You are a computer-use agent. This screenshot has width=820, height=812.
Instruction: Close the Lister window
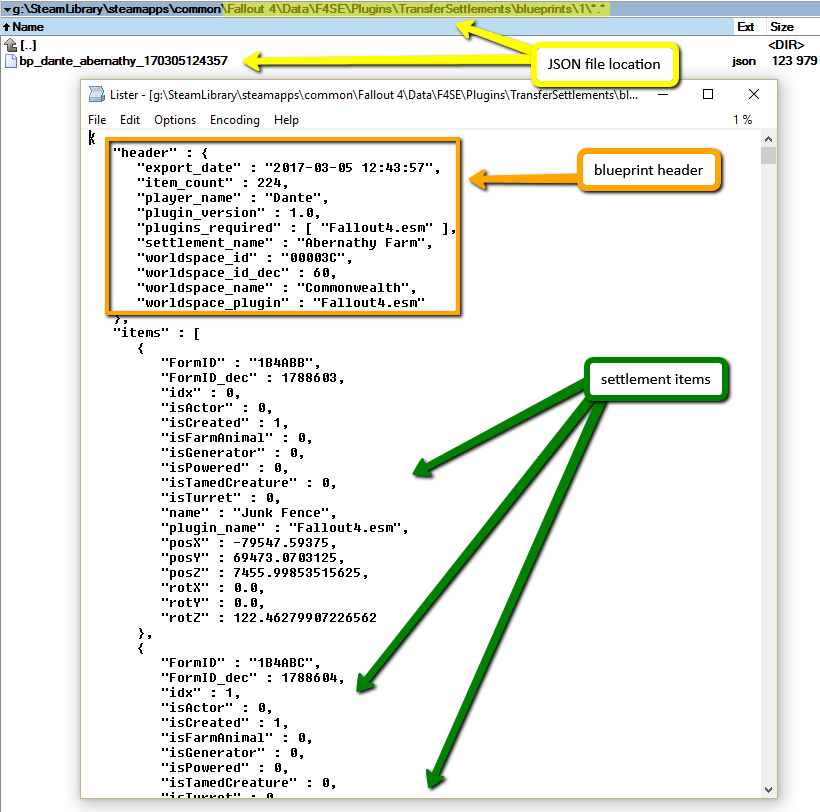tap(754, 94)
